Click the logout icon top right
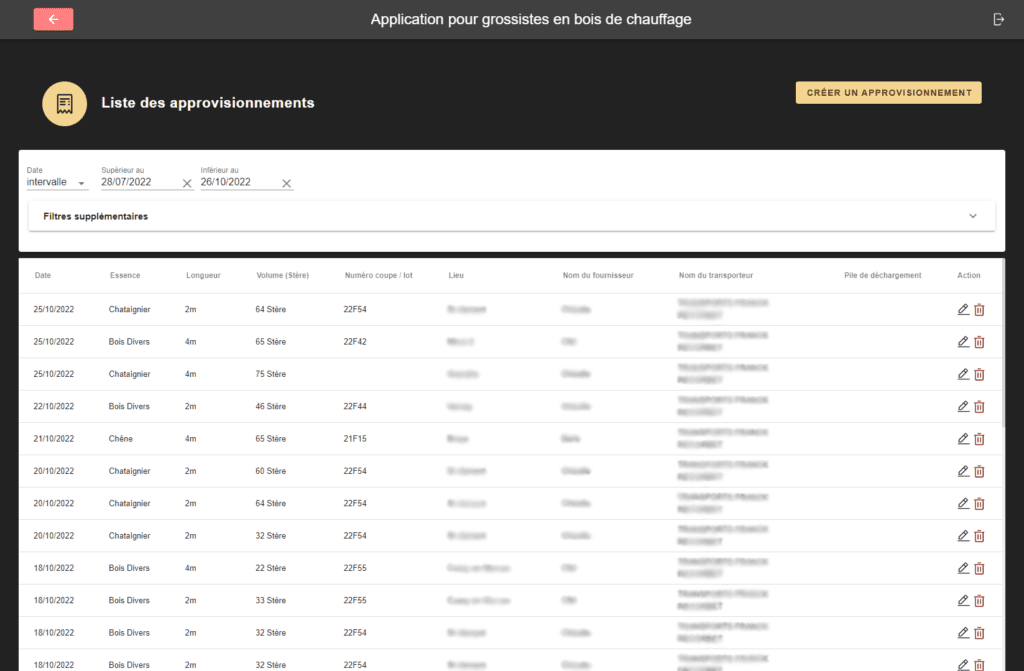1024x671 pixels. (x=998, y=18)
